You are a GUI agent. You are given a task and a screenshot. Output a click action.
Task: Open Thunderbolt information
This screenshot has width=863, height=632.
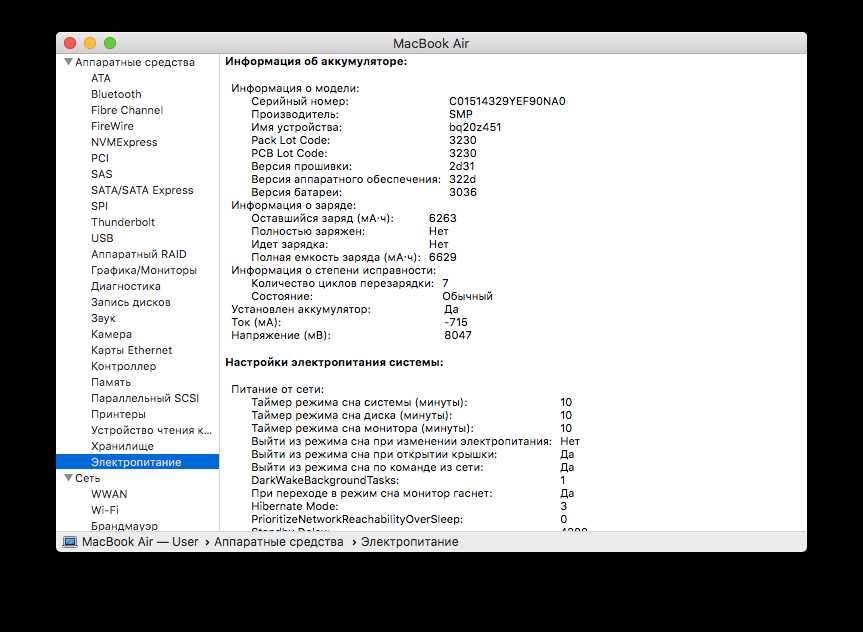pyautogui.click(x=123, y=222)
